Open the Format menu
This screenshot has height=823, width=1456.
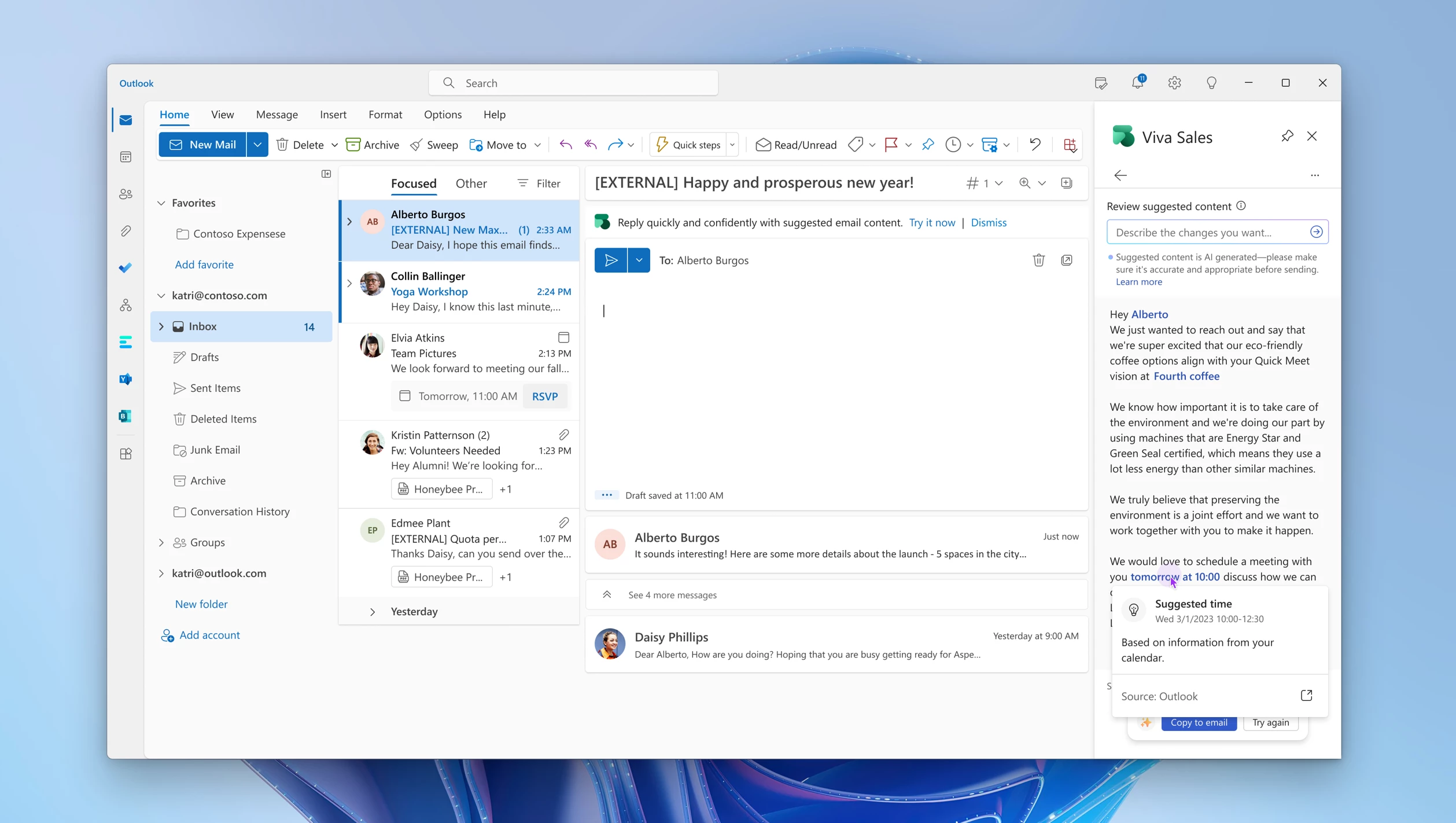click(x=385, y=114)
